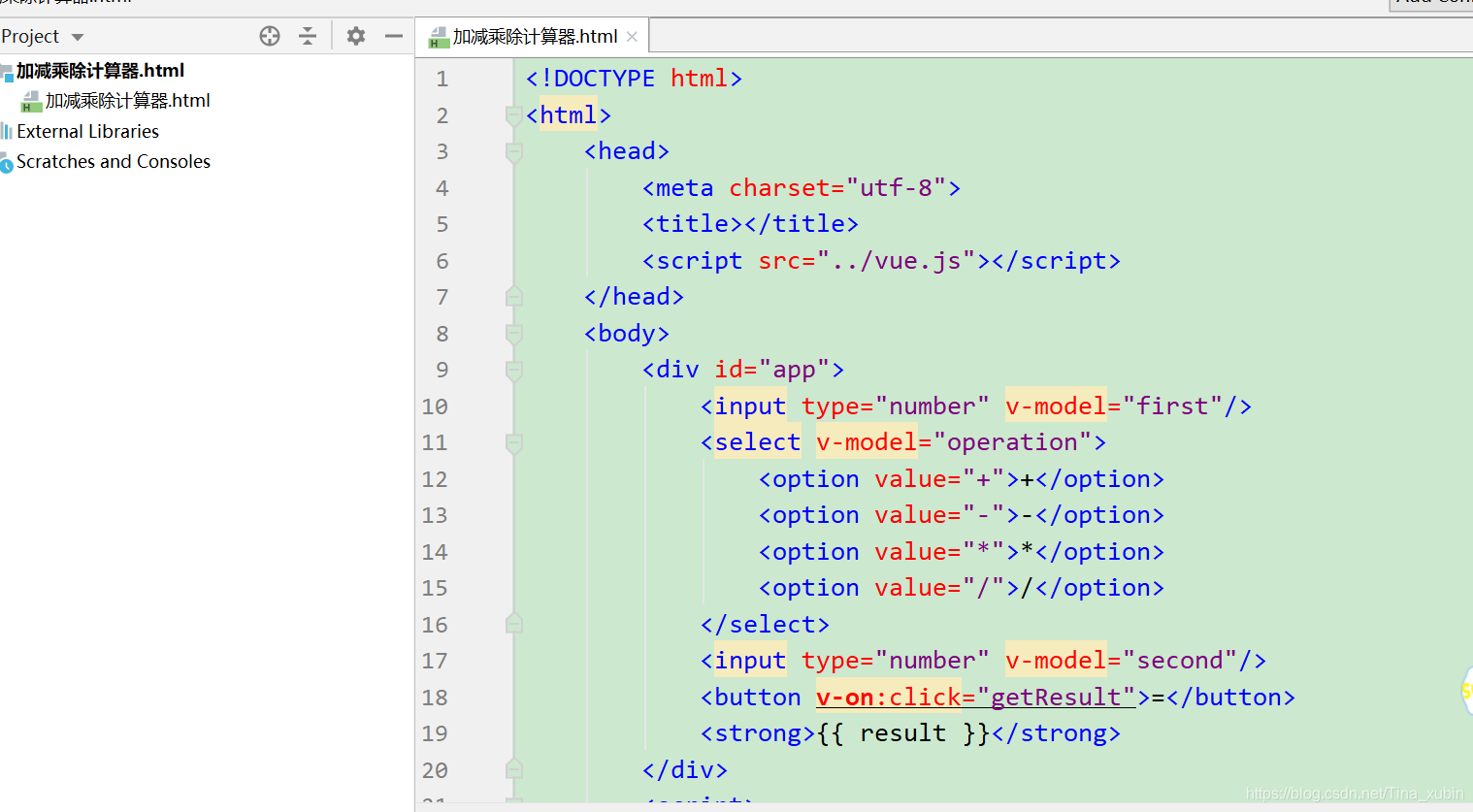1473x812 pixels.
Task: Click the option value="/" text
Action: pos(961,588)
